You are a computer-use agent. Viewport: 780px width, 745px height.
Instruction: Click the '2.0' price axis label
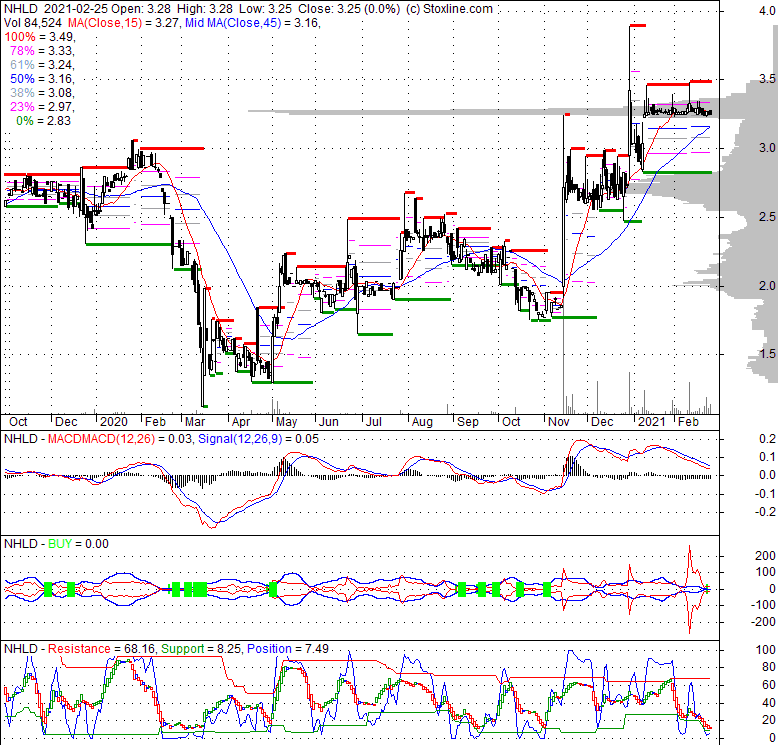[x=767, y=285]
